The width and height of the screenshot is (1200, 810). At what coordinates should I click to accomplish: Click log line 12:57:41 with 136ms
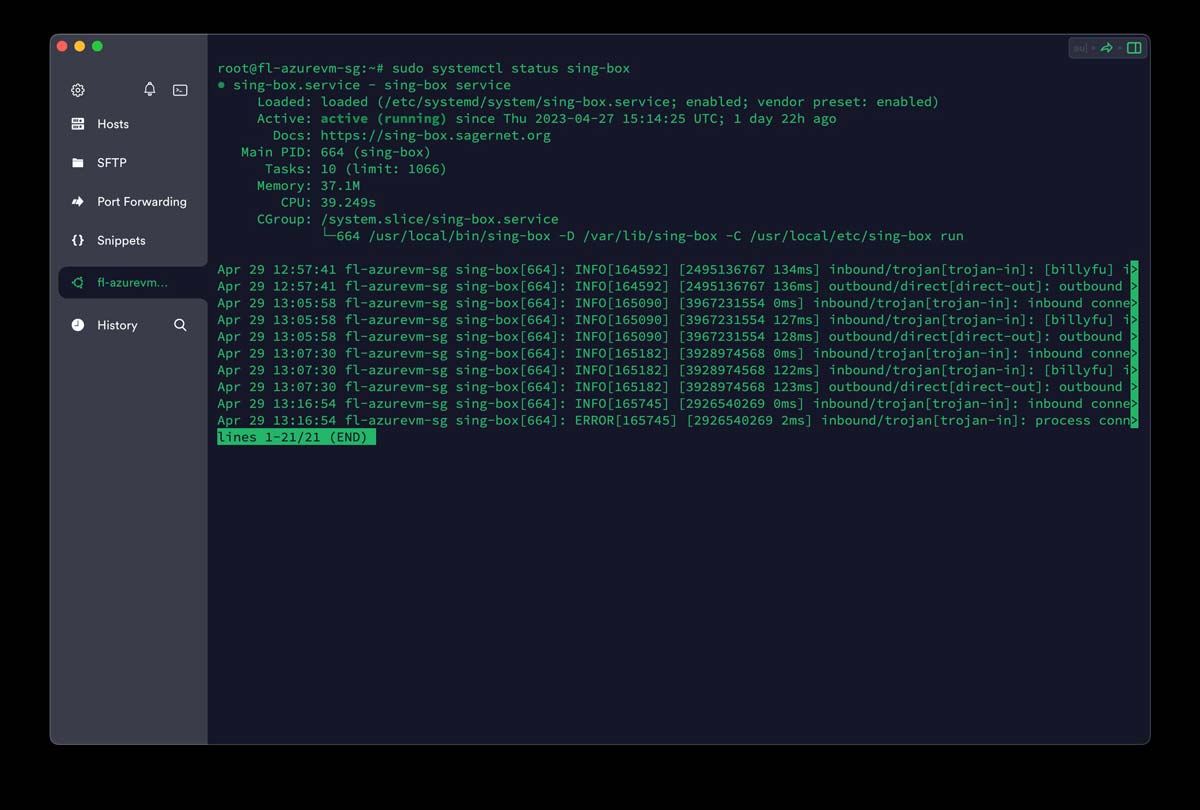click(677, 286)
